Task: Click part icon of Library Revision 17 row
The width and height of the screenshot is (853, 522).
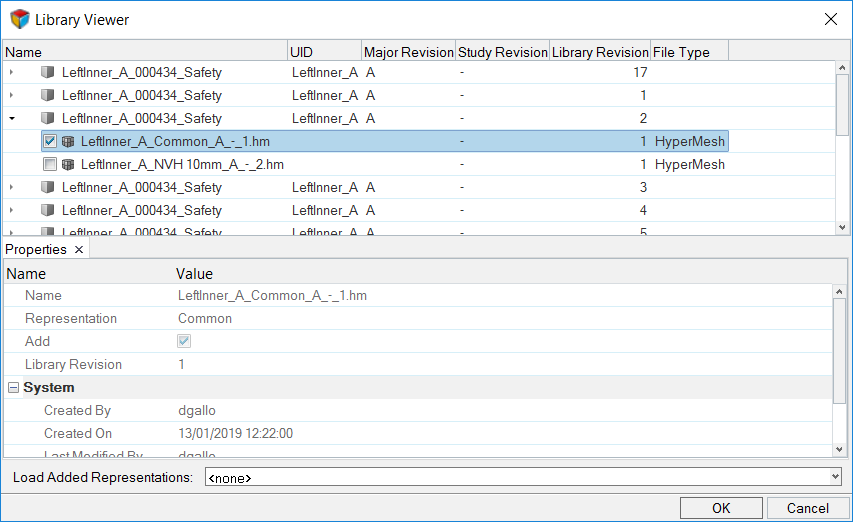Action: [48, 72]
